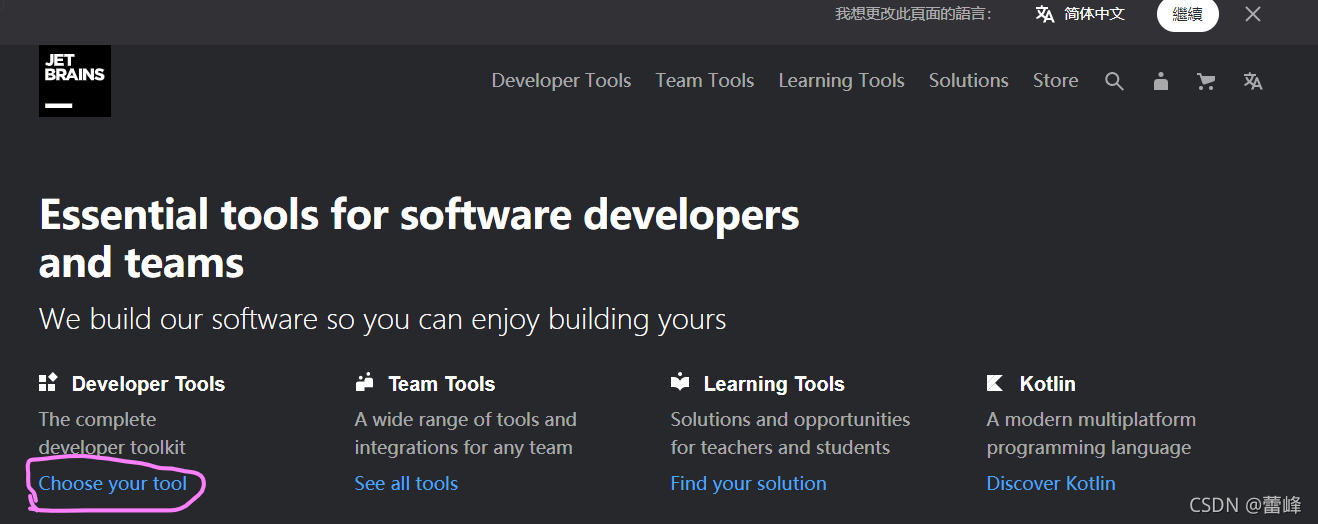Click the Essential tools for software developers headline
This screenshot has height=524, width=1318.
[x=419, y=239]
